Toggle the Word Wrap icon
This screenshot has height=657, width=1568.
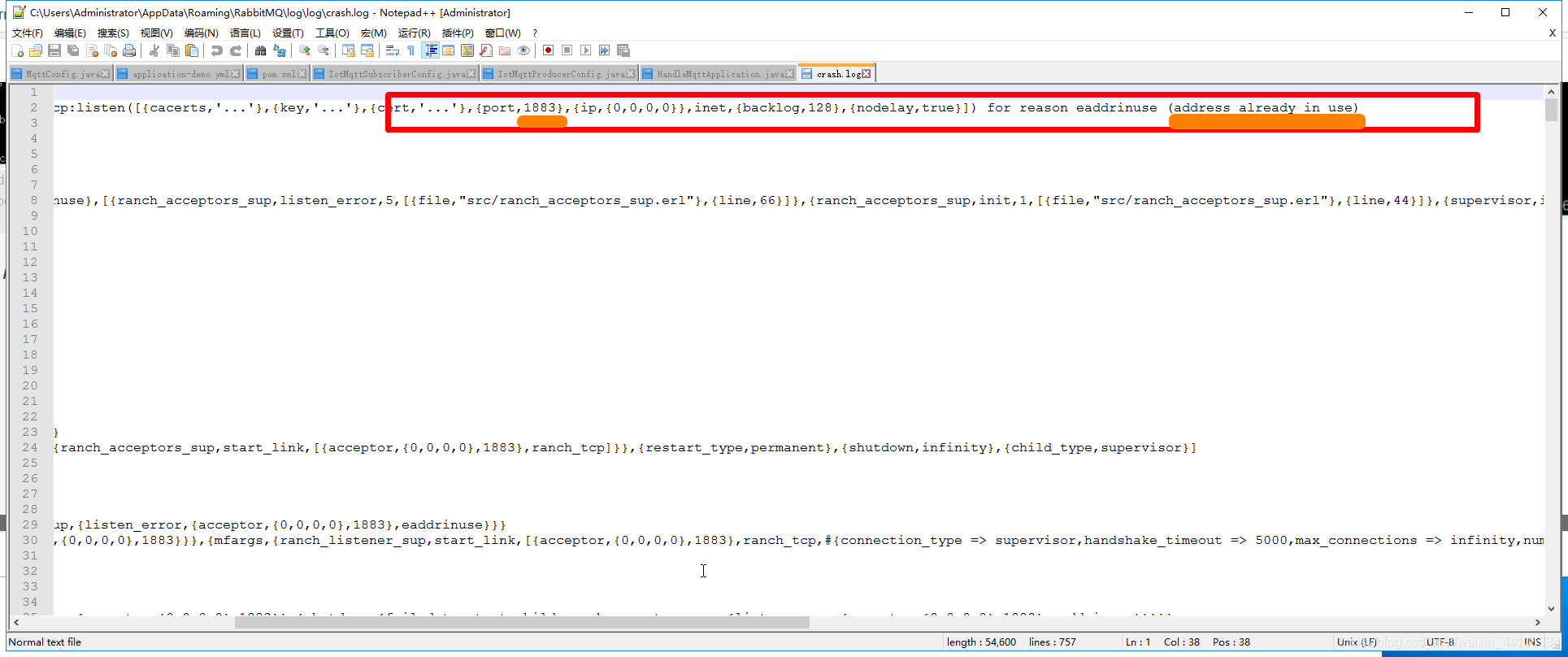click(392, 50)
